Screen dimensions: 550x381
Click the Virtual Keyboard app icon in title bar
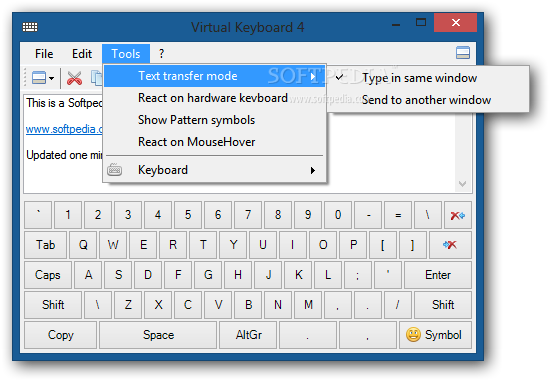click(30, 27)
